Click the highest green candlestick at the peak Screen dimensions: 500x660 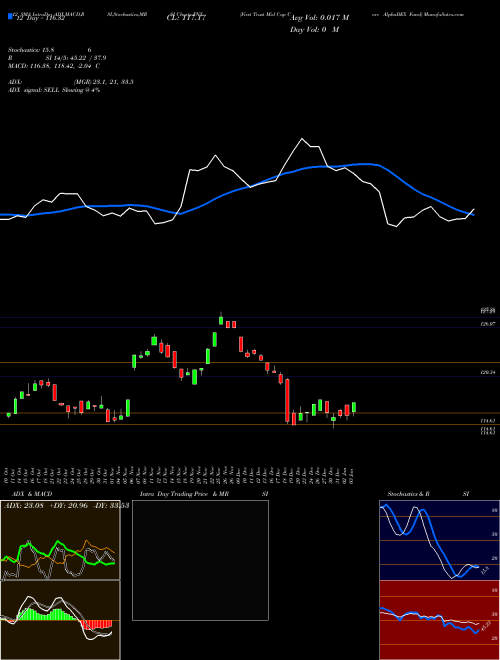coord(221,320)
